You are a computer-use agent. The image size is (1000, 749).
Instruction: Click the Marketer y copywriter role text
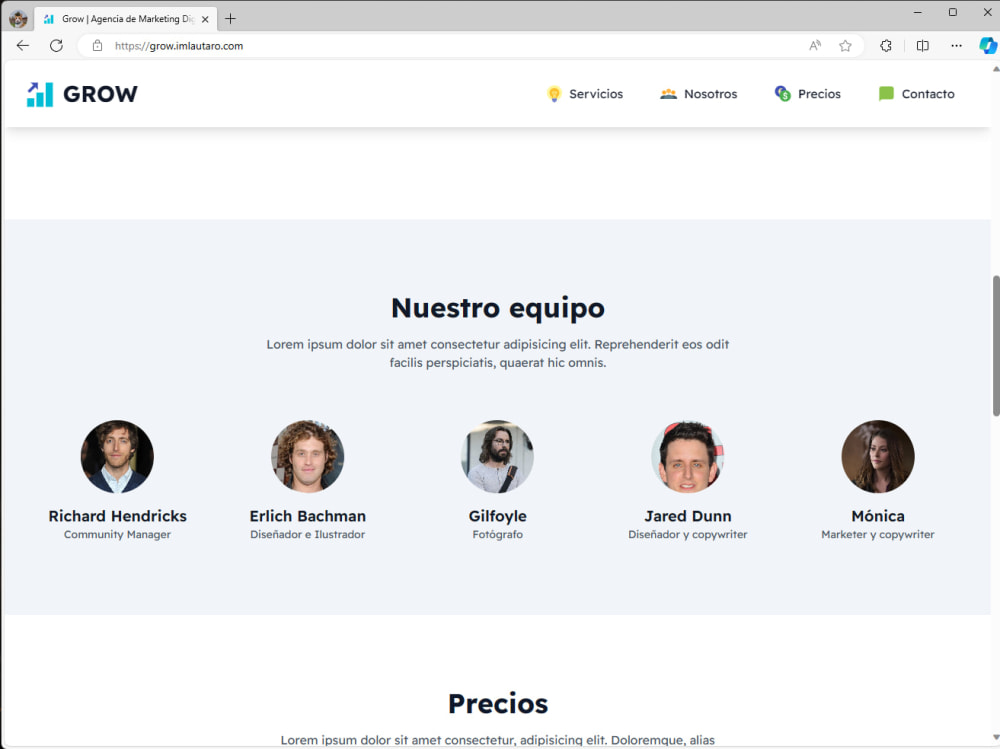[878, 535]
